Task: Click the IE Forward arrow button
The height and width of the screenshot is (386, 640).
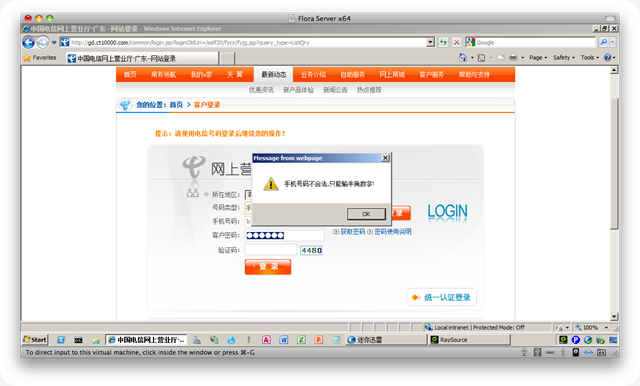Action: click(x=42, y=42)
